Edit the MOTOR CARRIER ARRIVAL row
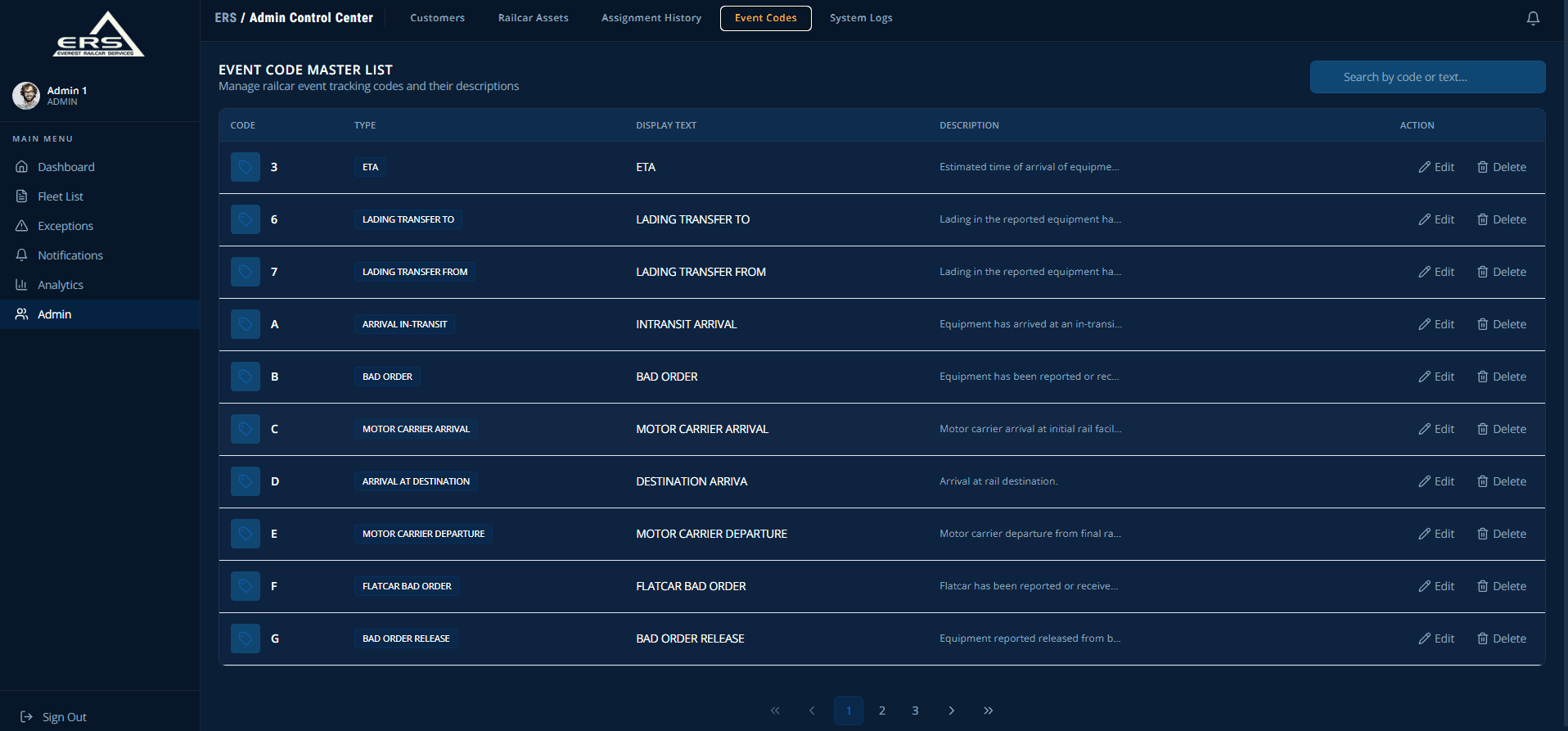 coord(1436,429)
